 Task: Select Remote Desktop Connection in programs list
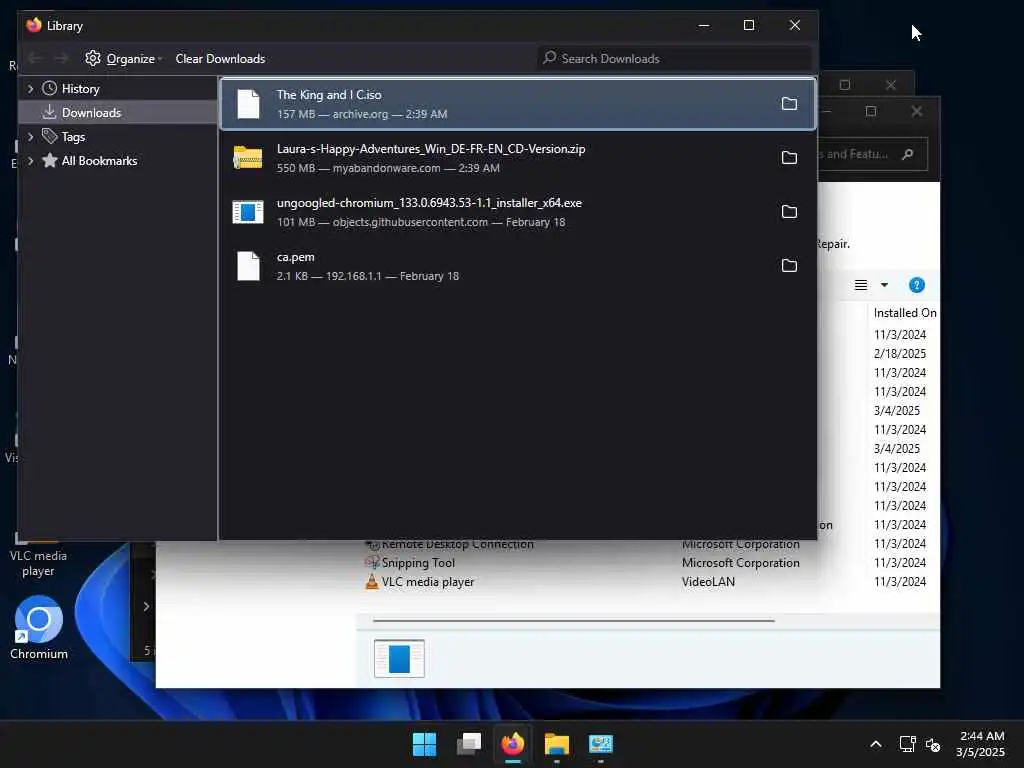tap(457, 545)
